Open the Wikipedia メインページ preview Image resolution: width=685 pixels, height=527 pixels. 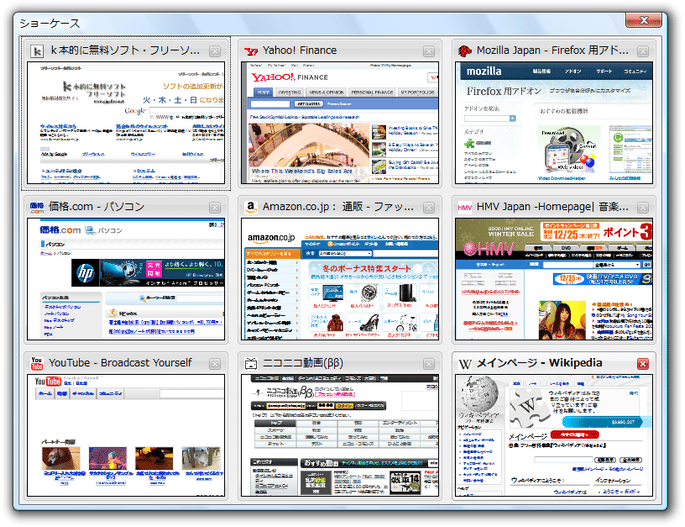(x=554, y=435)
